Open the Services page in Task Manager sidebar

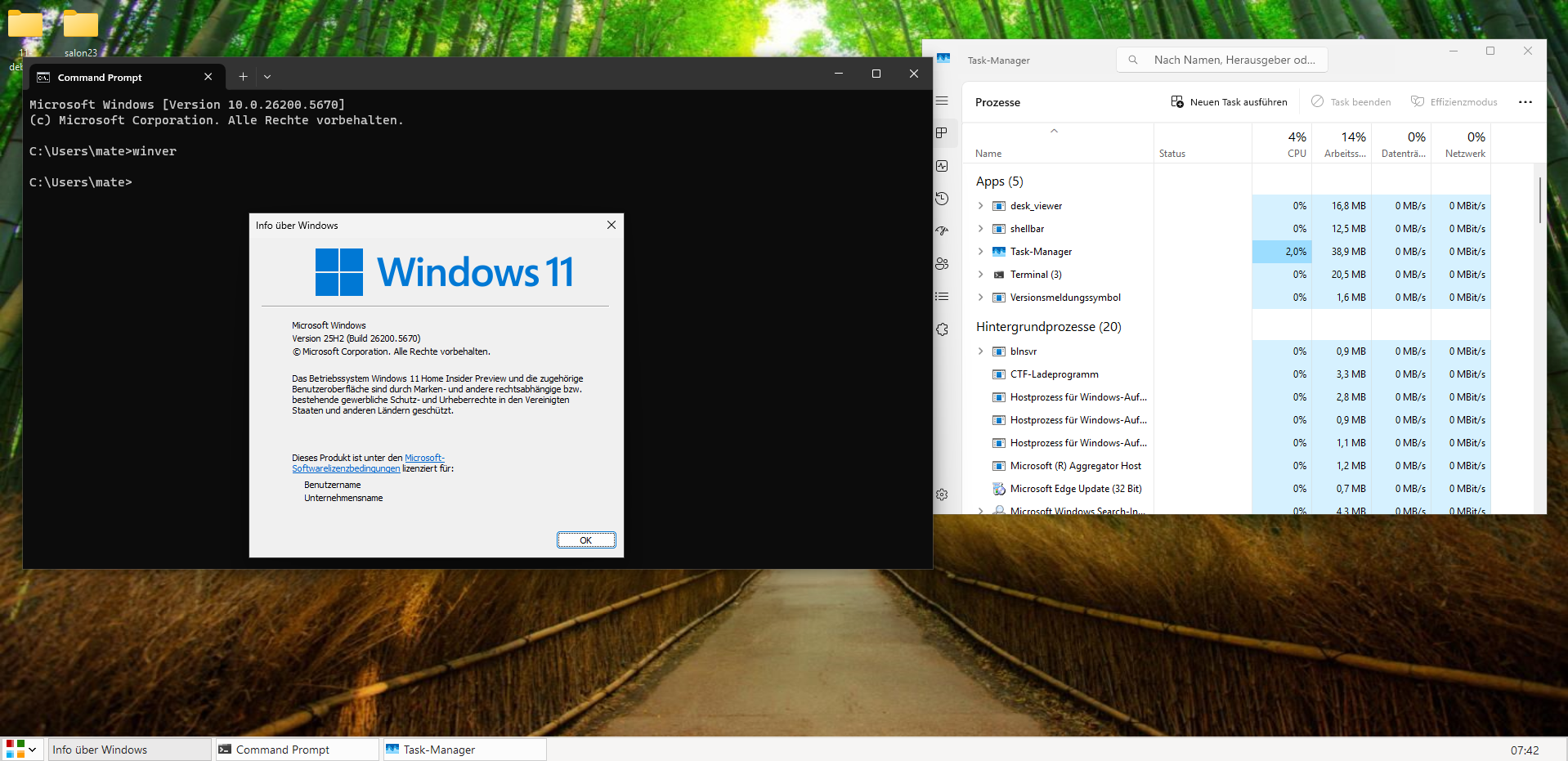click(942, 329)
